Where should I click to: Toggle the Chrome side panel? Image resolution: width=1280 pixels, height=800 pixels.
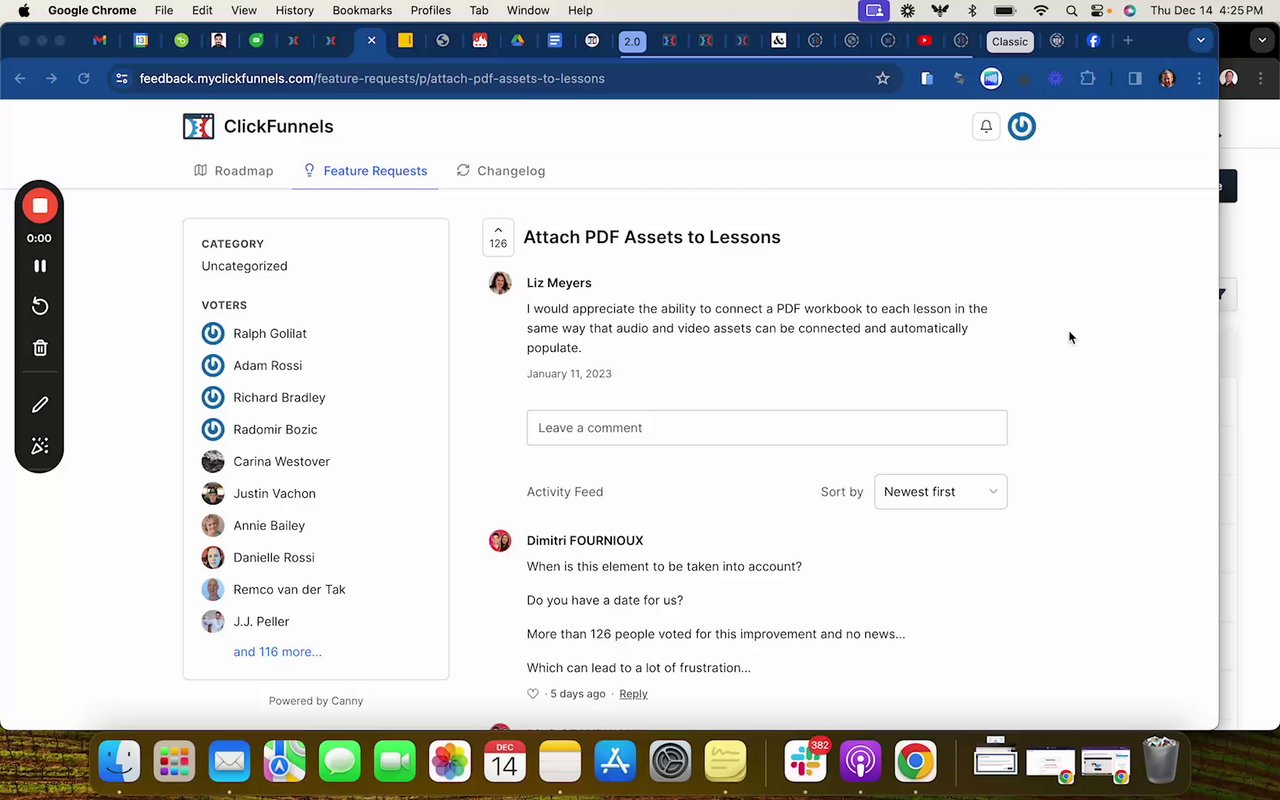[1134, 78]
